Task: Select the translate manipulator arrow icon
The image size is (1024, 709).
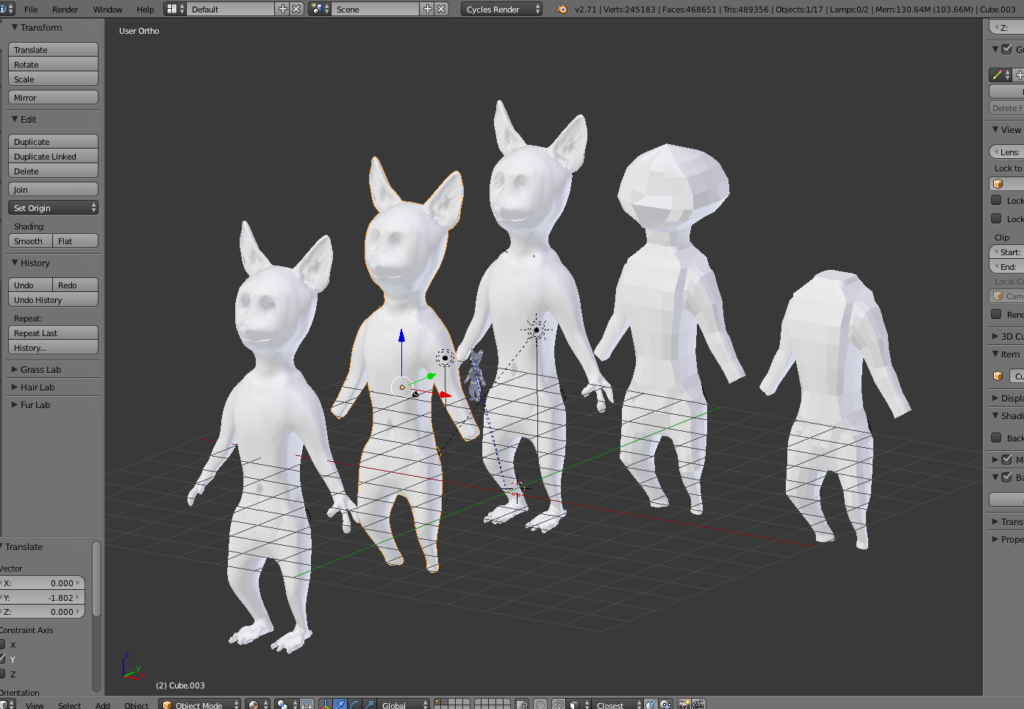Action: coord(340,704)
